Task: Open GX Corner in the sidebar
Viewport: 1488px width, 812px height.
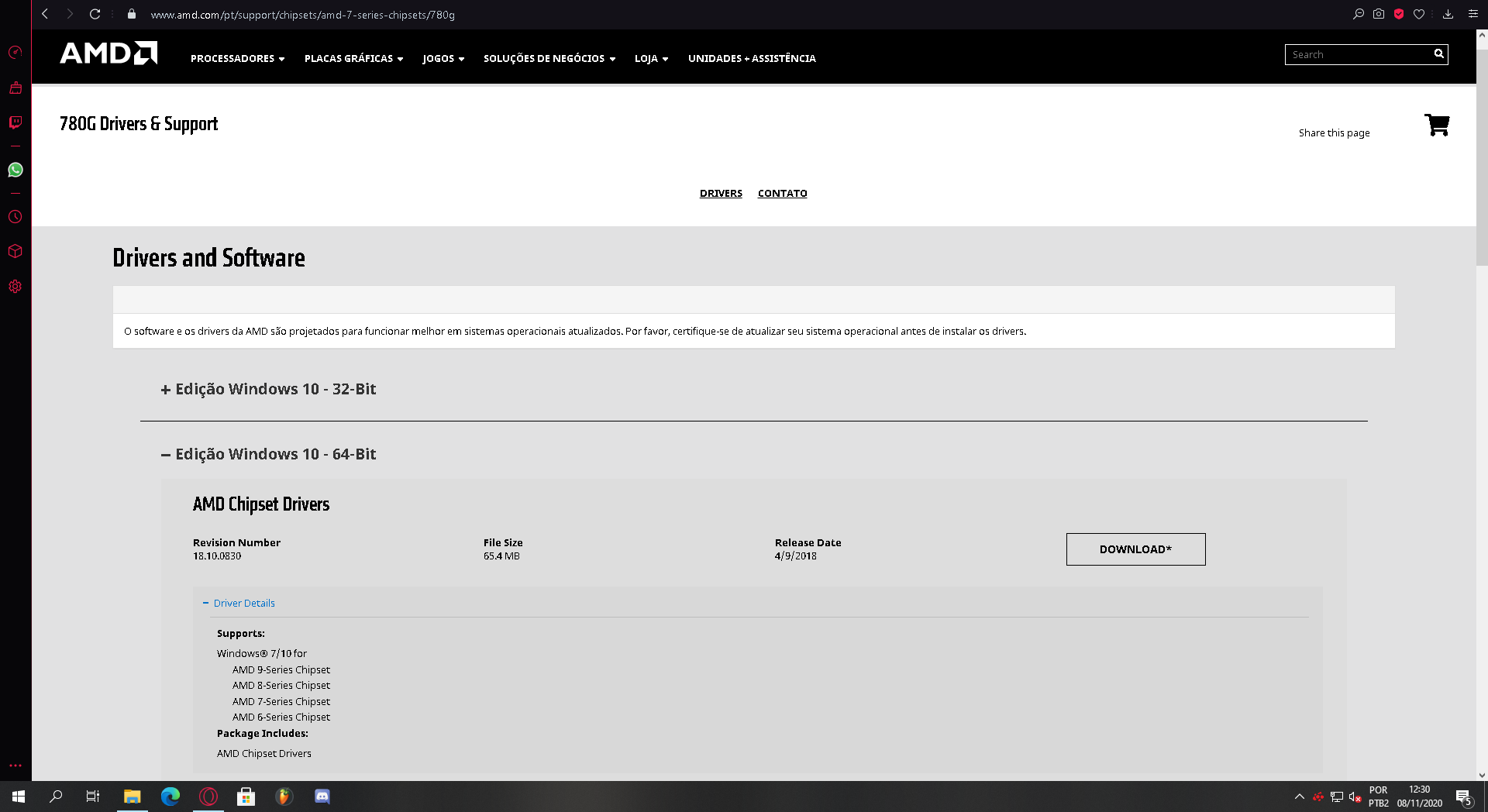Action: [15, 88]
